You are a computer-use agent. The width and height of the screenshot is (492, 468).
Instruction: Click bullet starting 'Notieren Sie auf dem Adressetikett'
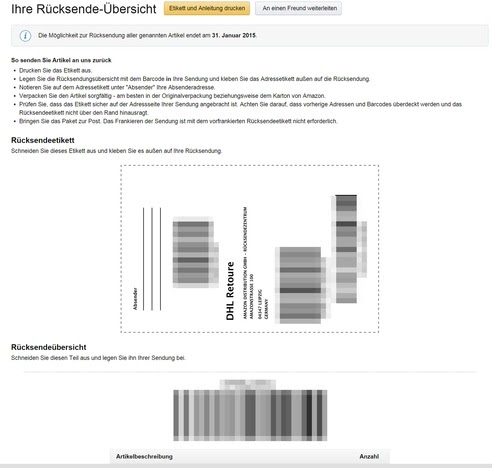click(117, 87)
